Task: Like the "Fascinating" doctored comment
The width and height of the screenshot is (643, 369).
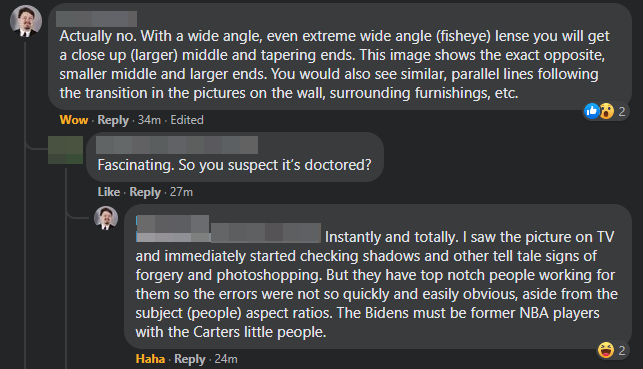Action: 109,192
